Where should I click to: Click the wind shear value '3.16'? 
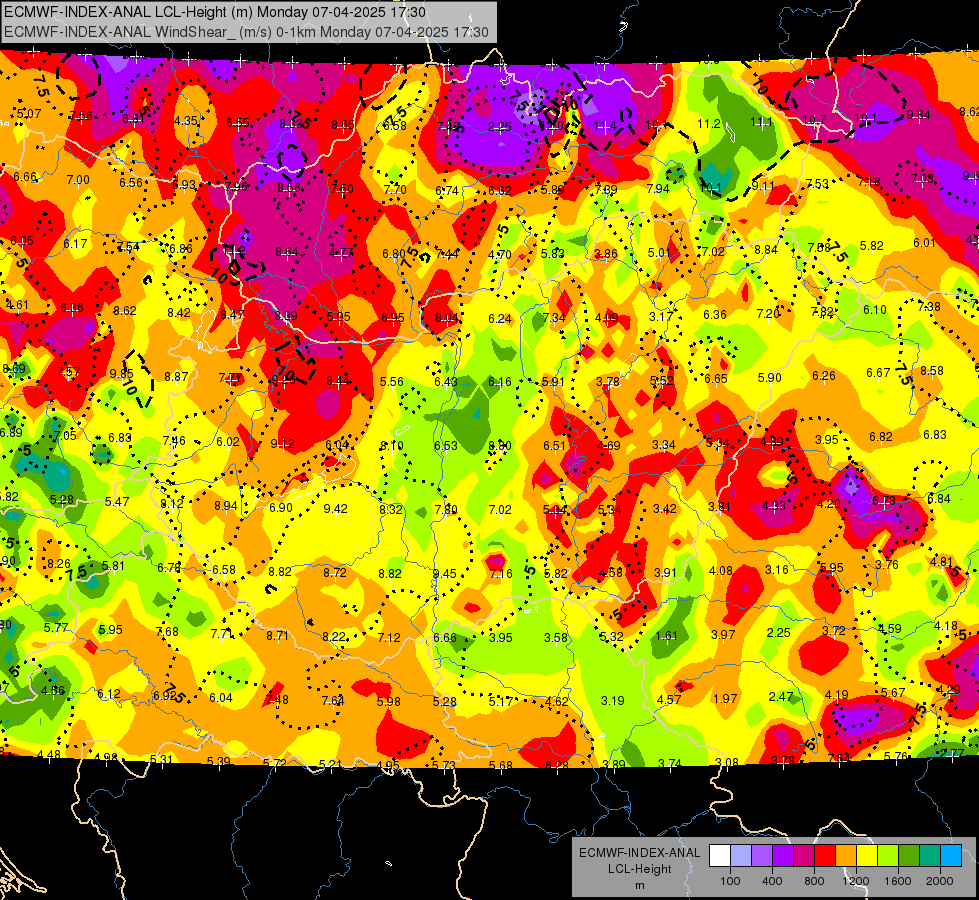(777, 570)
